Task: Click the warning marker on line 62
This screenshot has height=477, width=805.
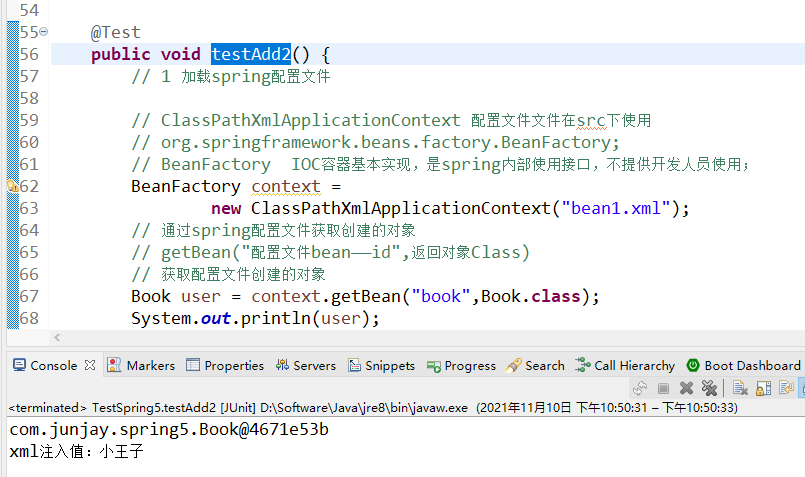Action: tap(12, 186)
